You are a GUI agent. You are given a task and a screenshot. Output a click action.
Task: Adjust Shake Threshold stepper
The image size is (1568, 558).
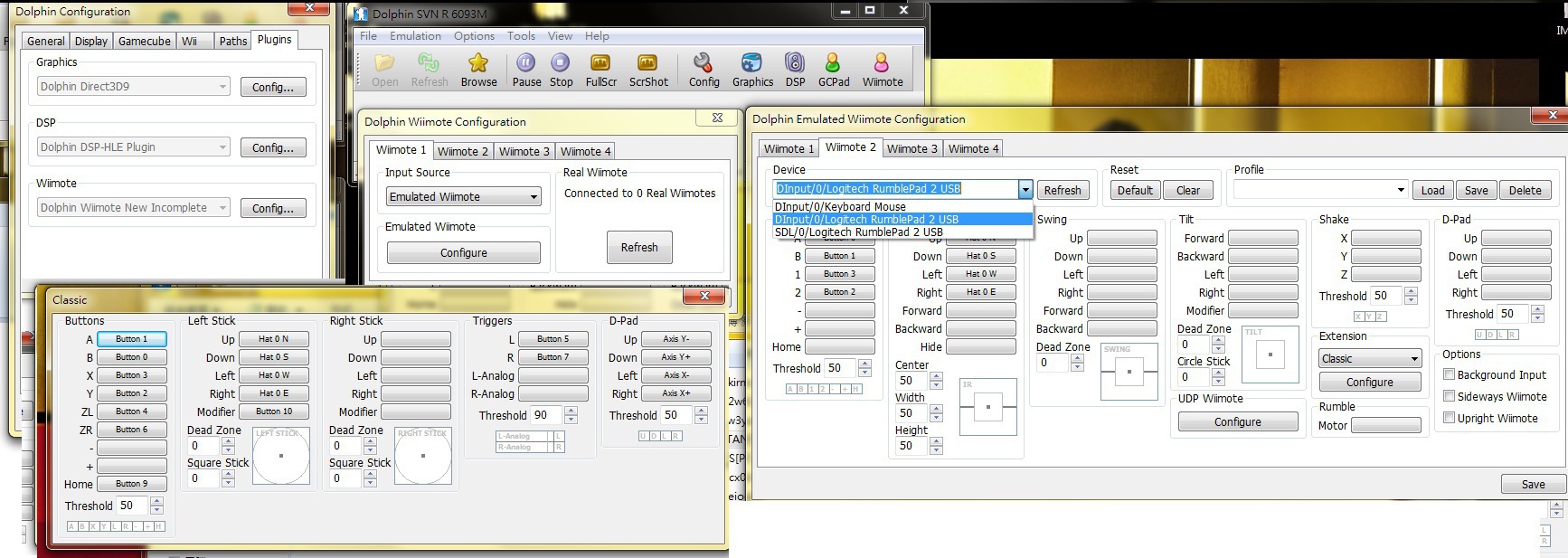coord(1411,296)
